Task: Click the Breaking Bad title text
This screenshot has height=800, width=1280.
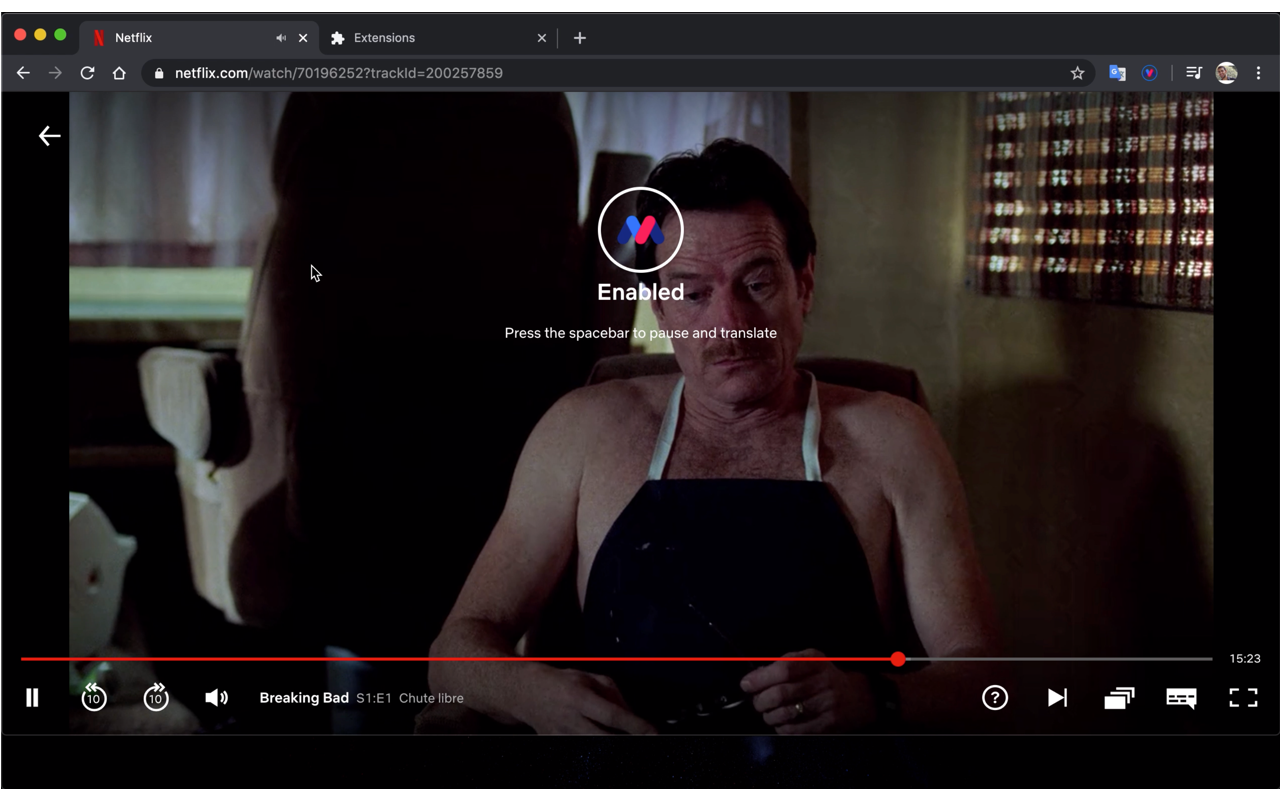Action: pos(304,698)
